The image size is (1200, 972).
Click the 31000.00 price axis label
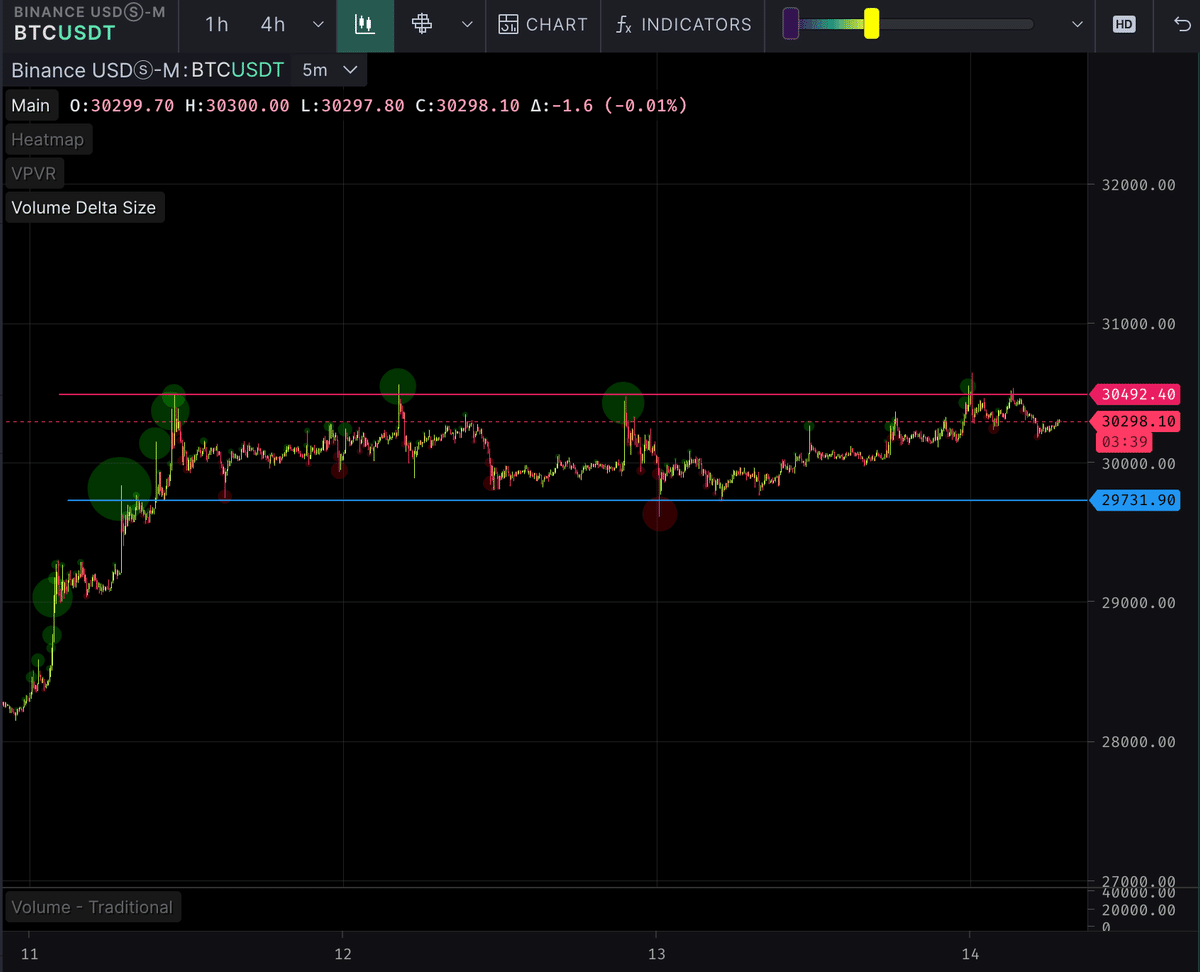click(1138, 324)
